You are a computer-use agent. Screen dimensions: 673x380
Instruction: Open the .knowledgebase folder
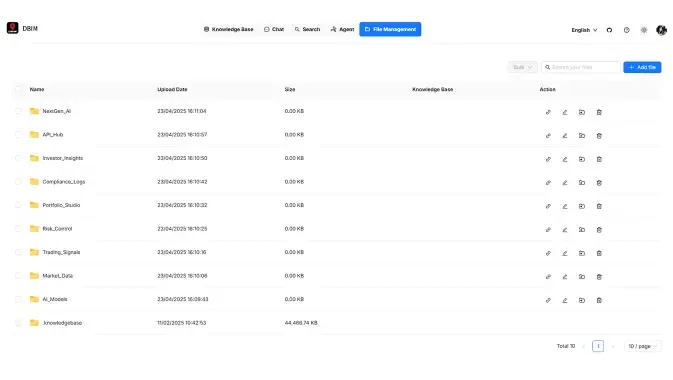tap(62, 323)
